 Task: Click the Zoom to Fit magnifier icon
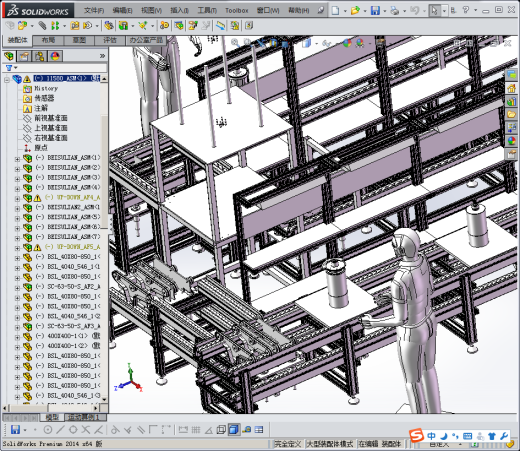235,42
